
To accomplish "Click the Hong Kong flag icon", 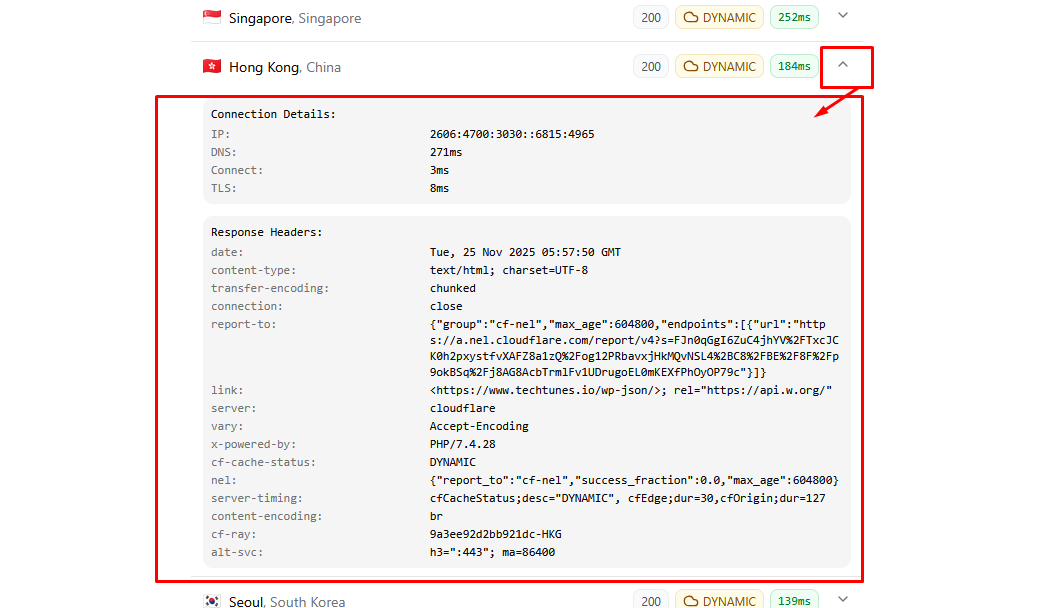I will coord(212,66).
